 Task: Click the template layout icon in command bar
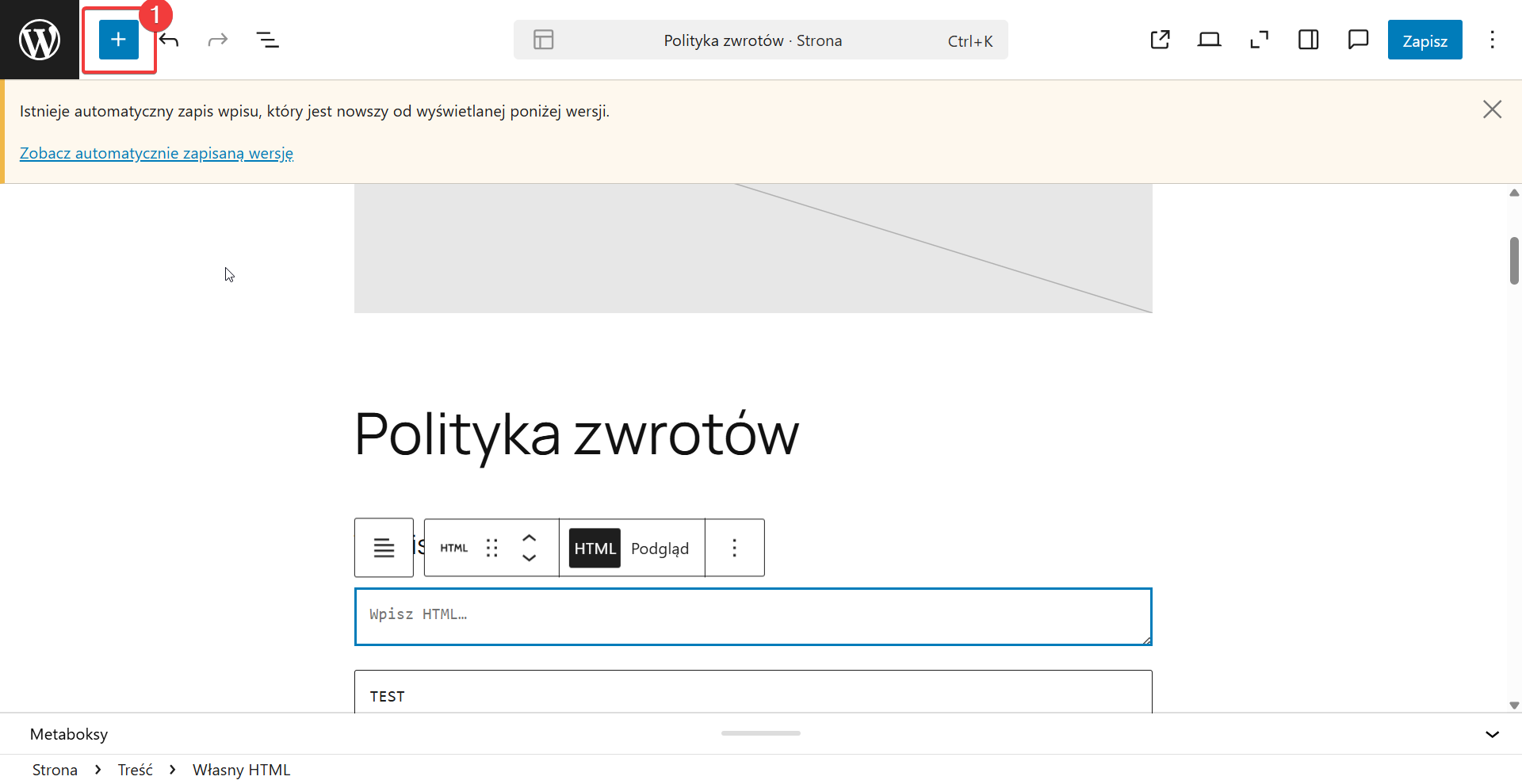pyautogui.click(x=544, y=40)
